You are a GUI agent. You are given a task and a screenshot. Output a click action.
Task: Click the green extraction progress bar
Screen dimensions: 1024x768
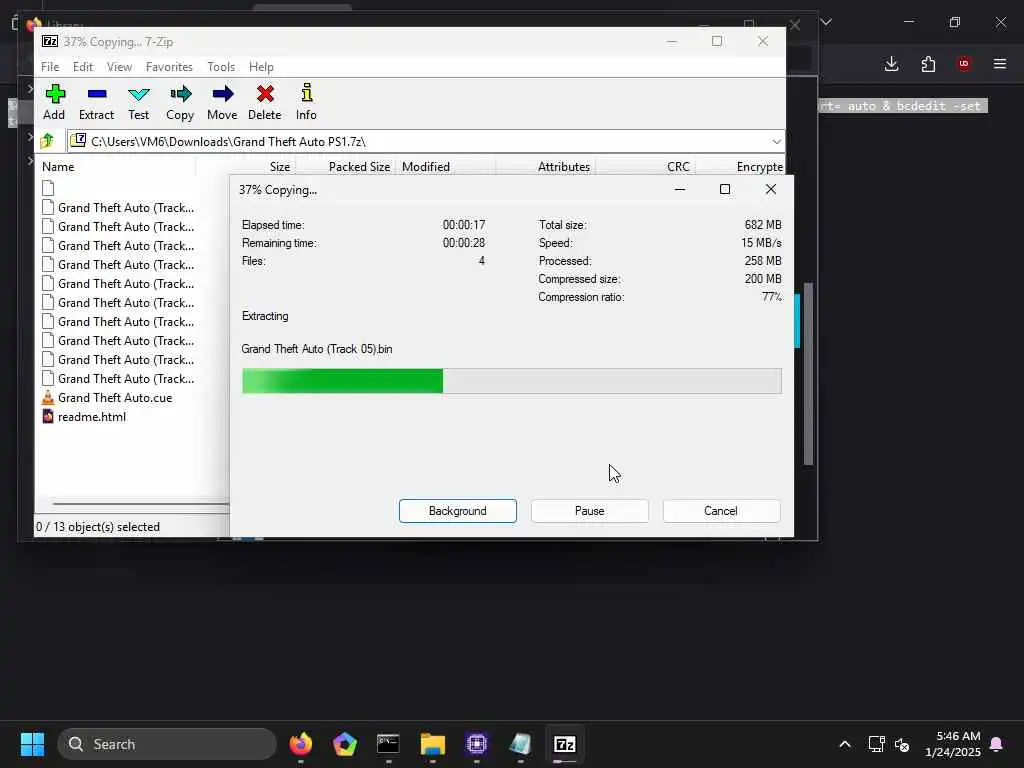511,381
